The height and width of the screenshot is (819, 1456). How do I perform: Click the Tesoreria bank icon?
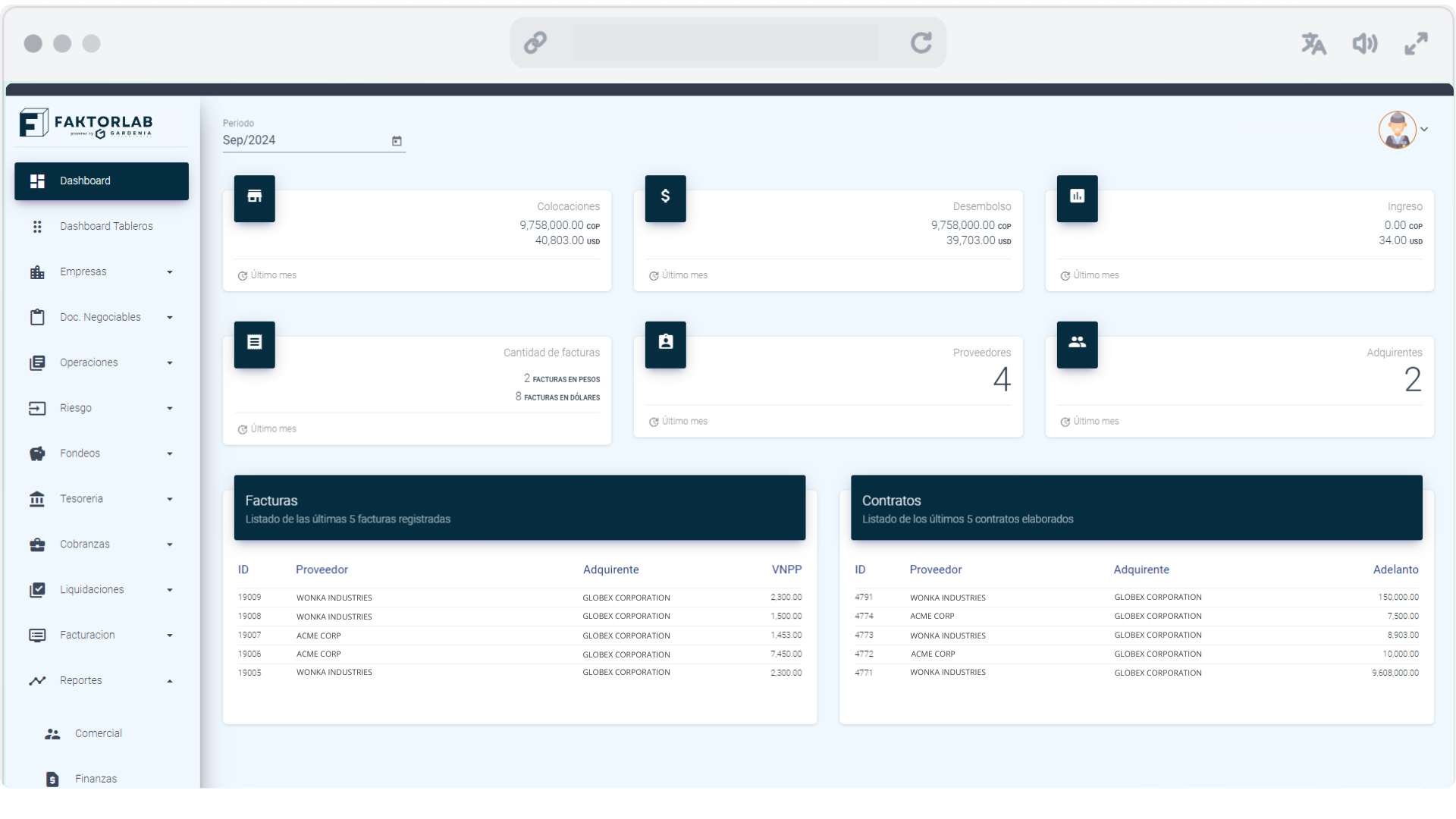tap(37, 499)
